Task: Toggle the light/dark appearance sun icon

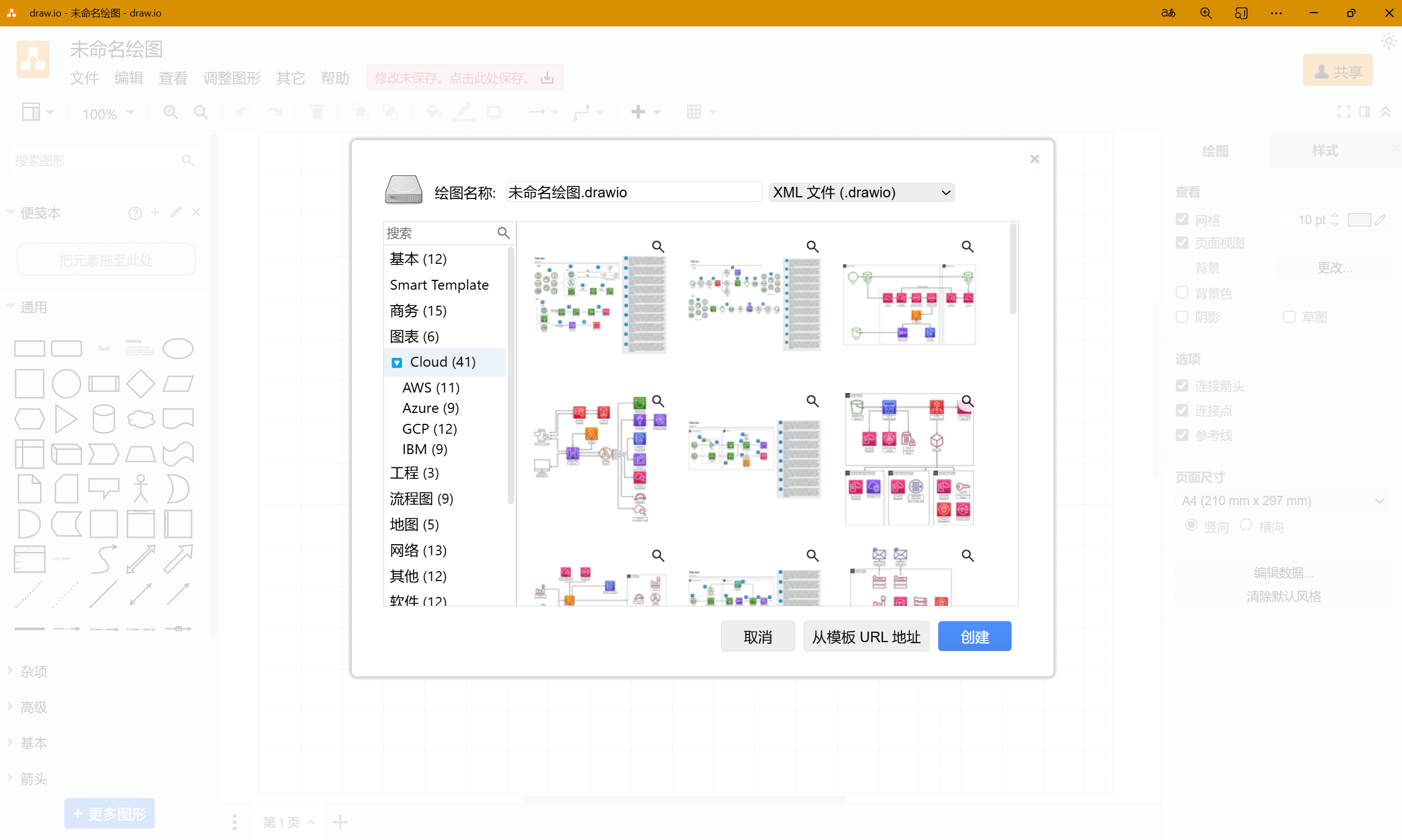Action: [1389, 41]
